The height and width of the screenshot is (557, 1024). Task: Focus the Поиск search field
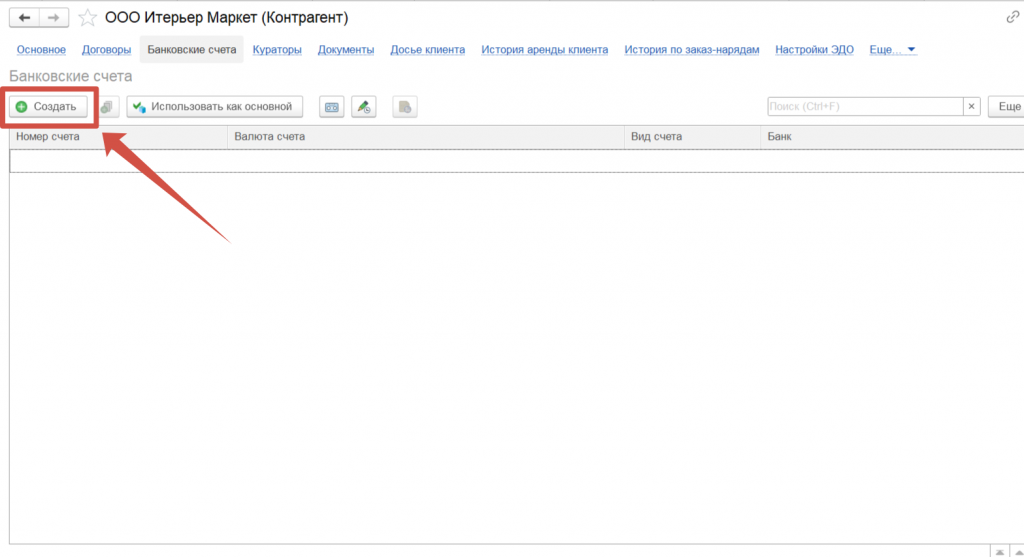(864, 107)
